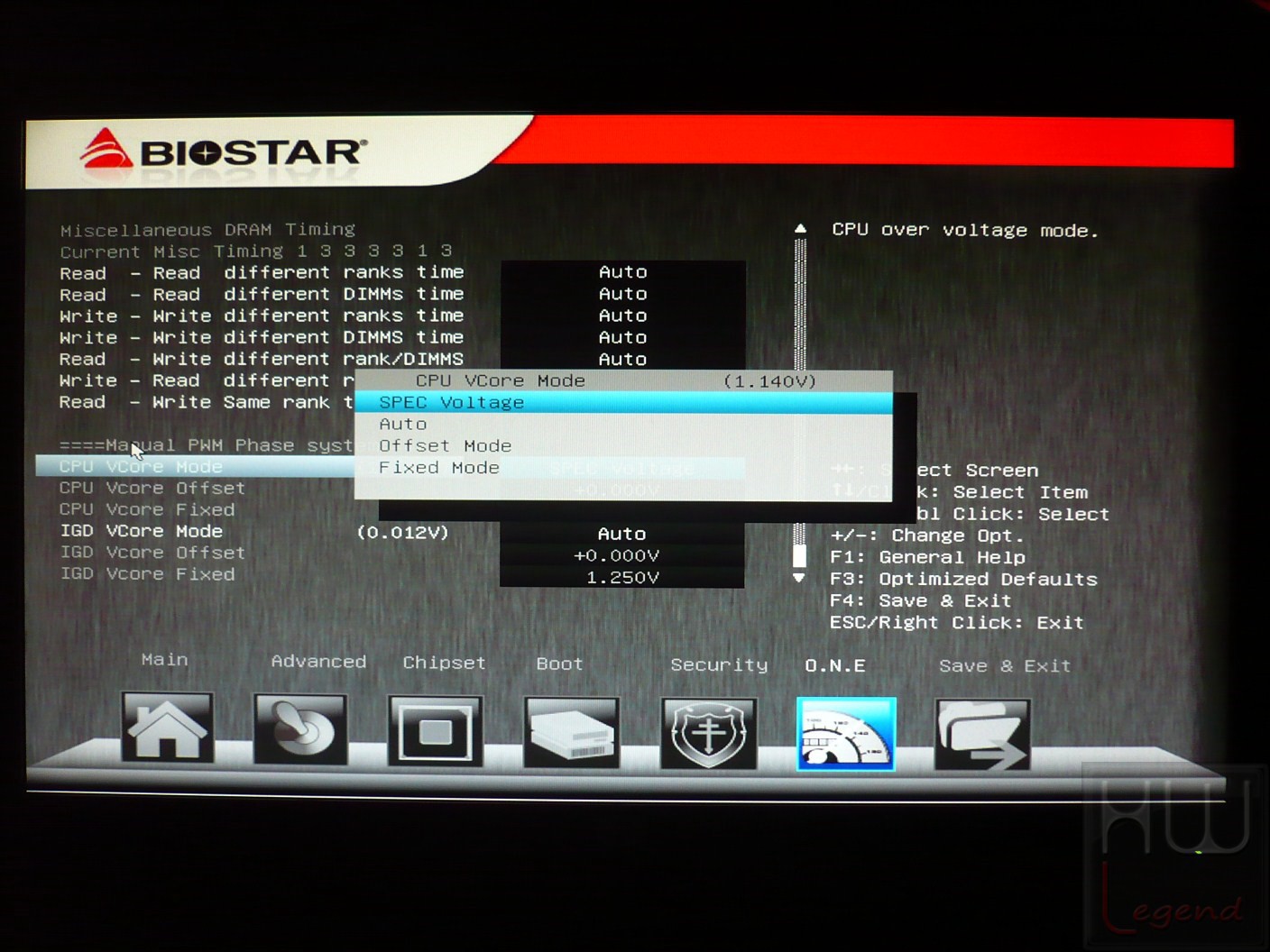The width and height of the screenshot is (1270, 952).
Task: Select Write - Write different ranks time label
Action: coord(262,316)
